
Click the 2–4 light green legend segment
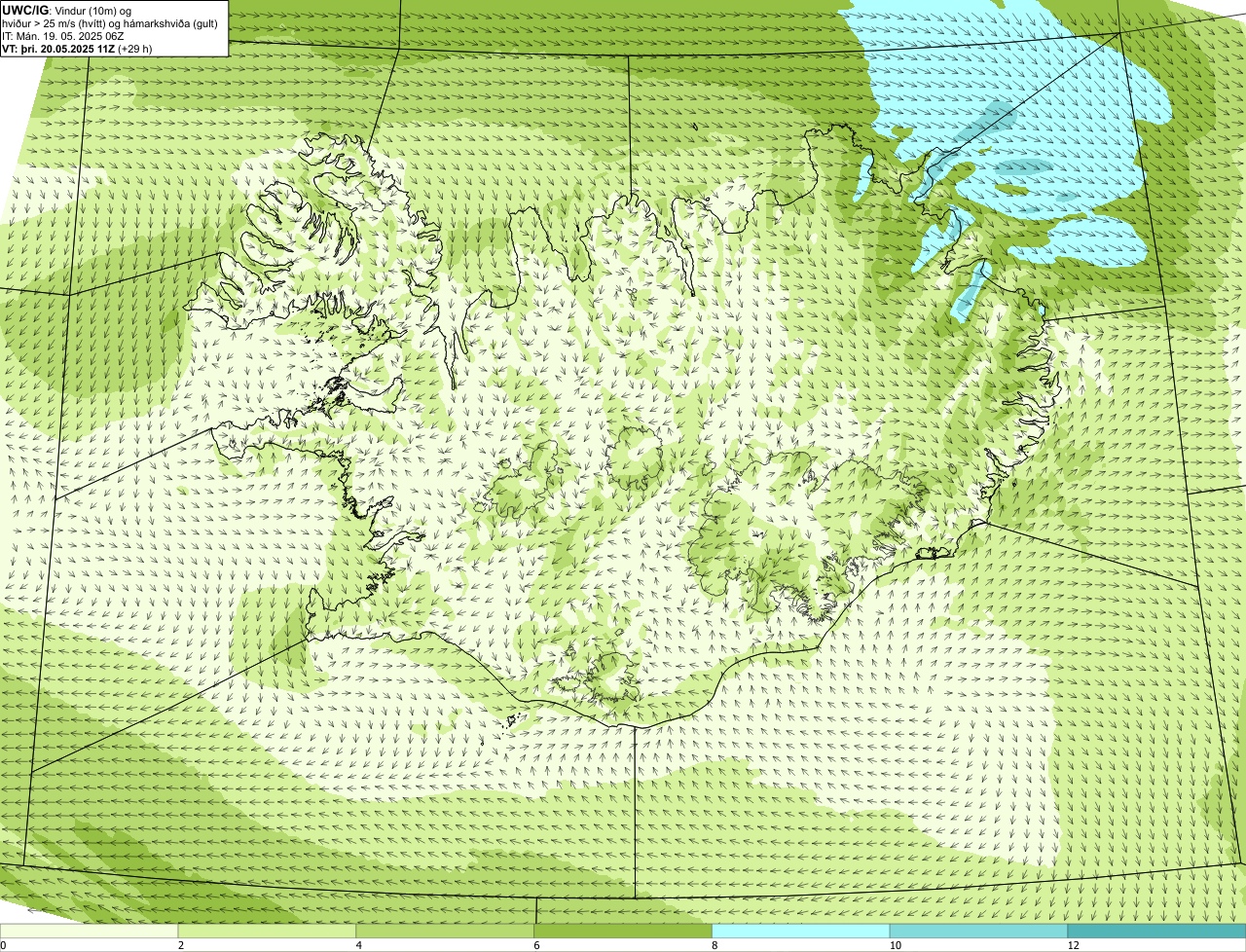point(268,932)
